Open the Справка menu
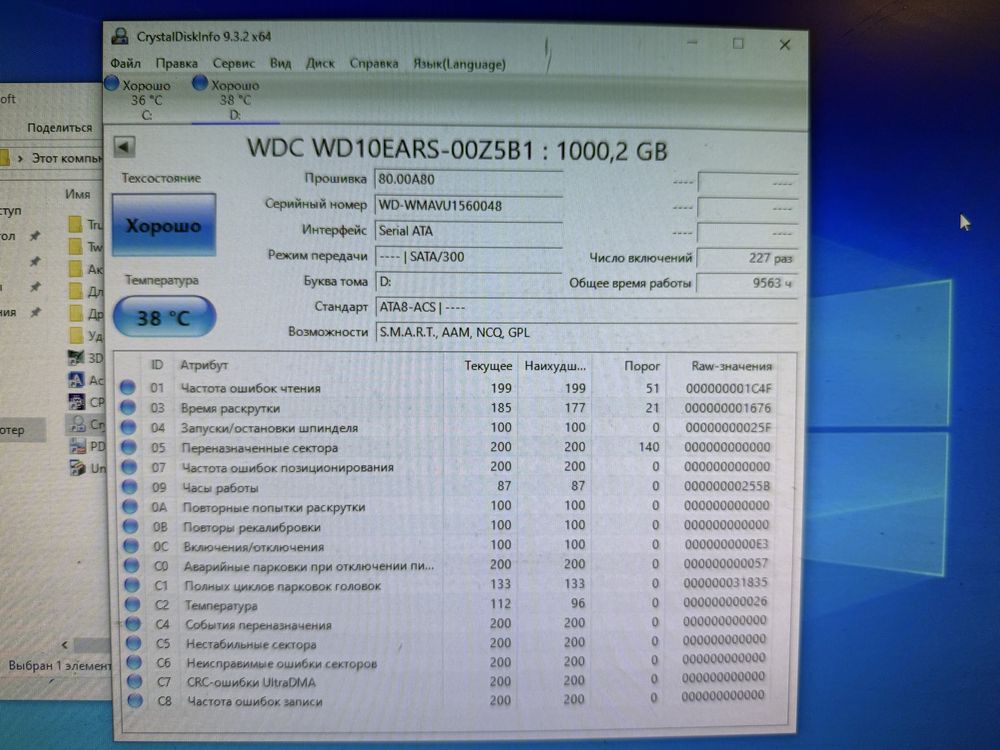This screenshot has height=750, width=1000. (x=374, y=63)
